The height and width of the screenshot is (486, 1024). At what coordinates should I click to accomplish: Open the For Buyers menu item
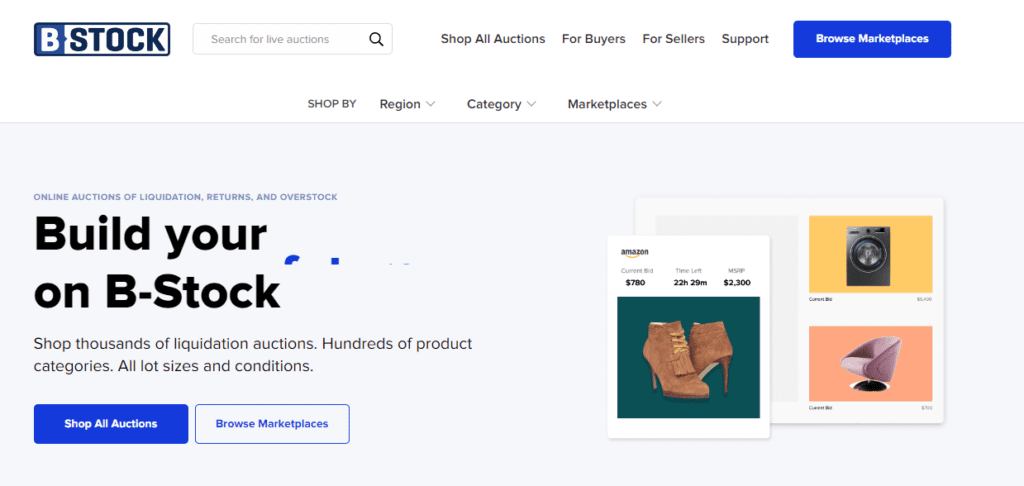click(x=594, y=39)
